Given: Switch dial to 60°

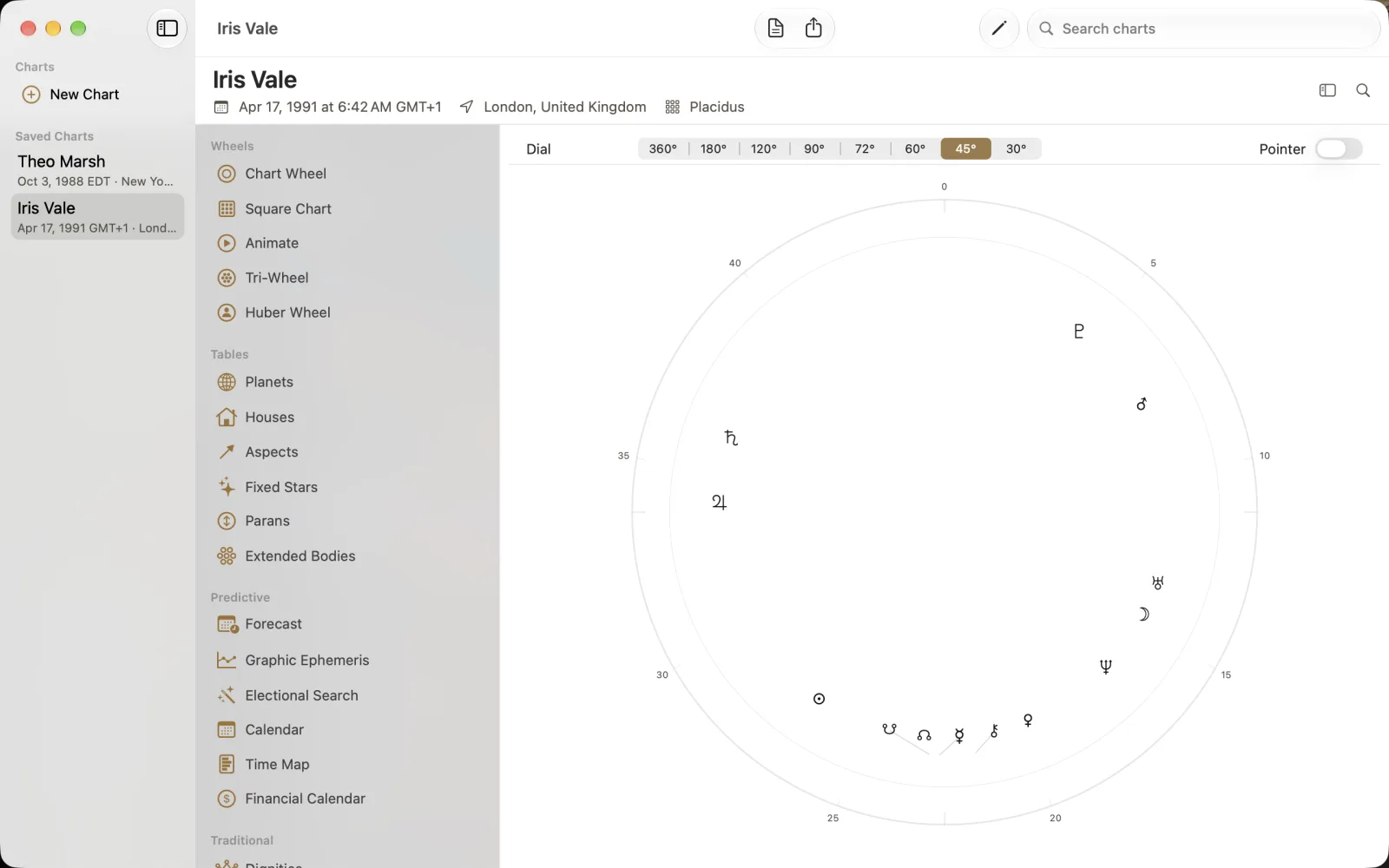Looking at the screenshot, I should pos(915,149).
